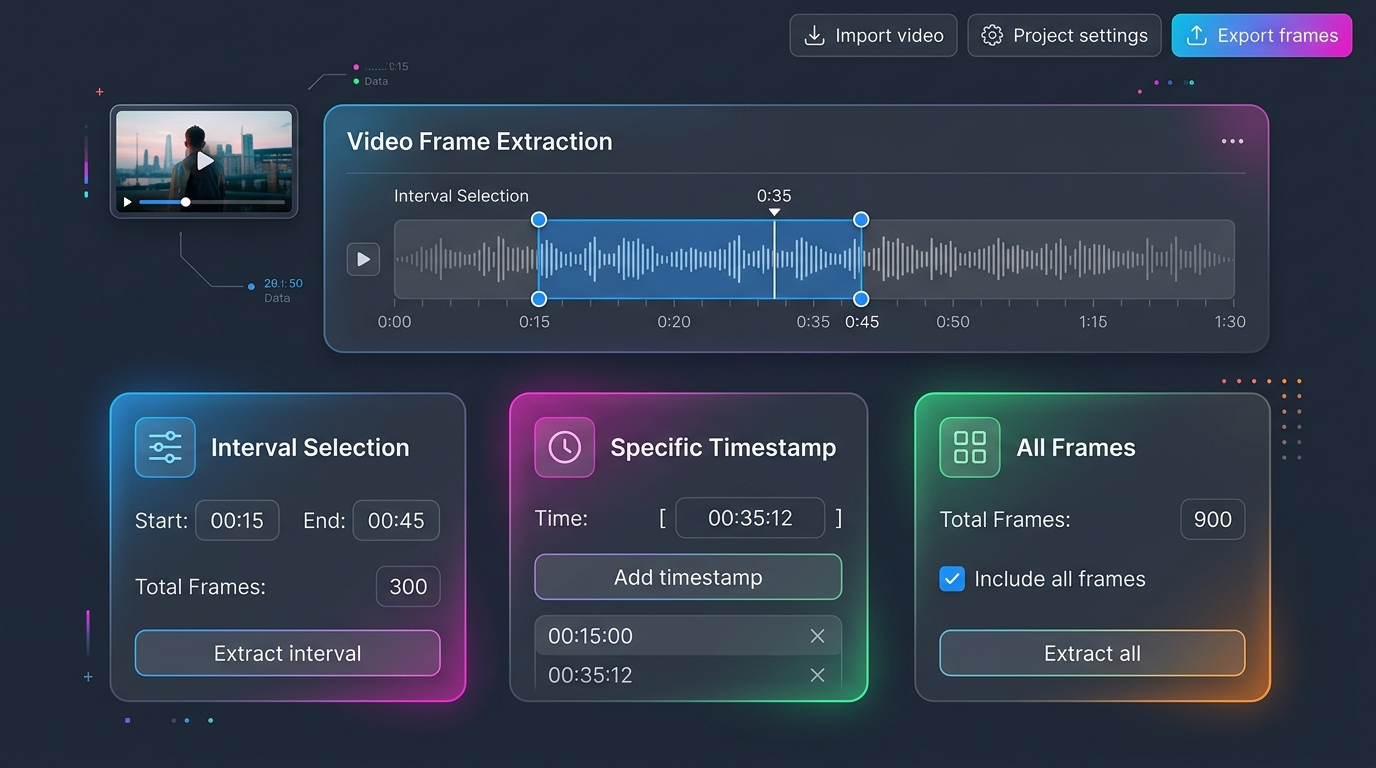The image size is (1376, 768).
Task: Click the highlighted blue interval region
Action: pyautogui.click(x=700, y=259)
